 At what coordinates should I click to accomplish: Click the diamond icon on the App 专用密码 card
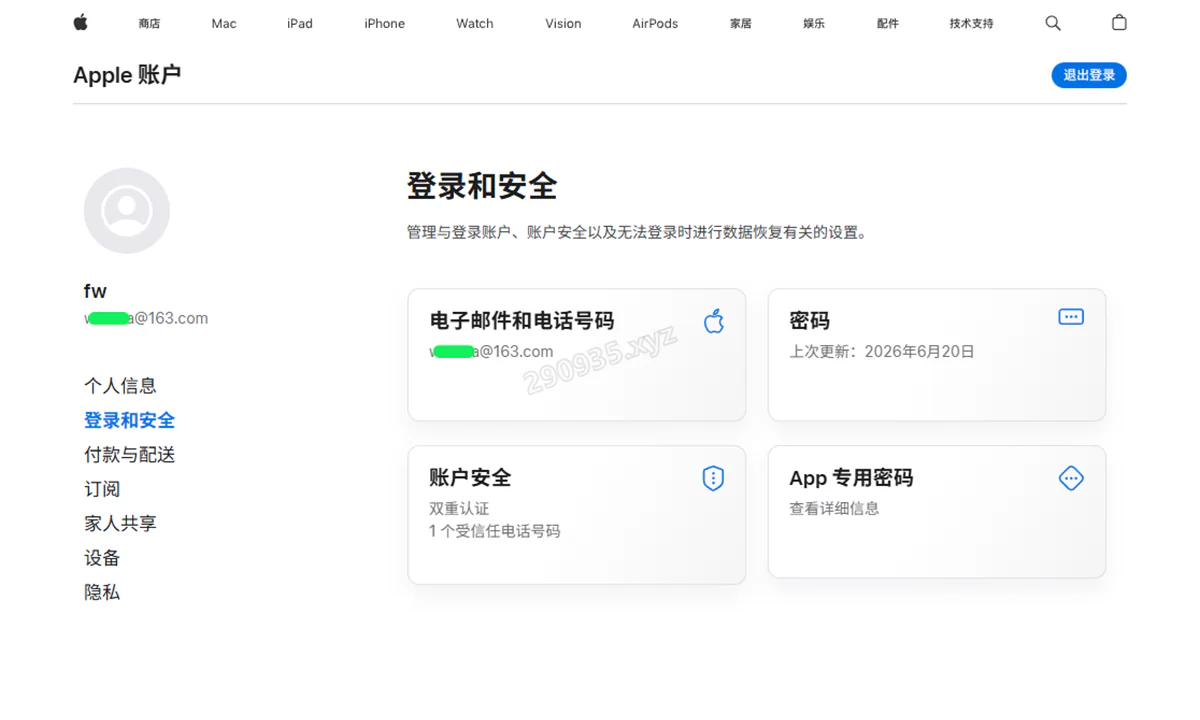[x=1071, y=478]
